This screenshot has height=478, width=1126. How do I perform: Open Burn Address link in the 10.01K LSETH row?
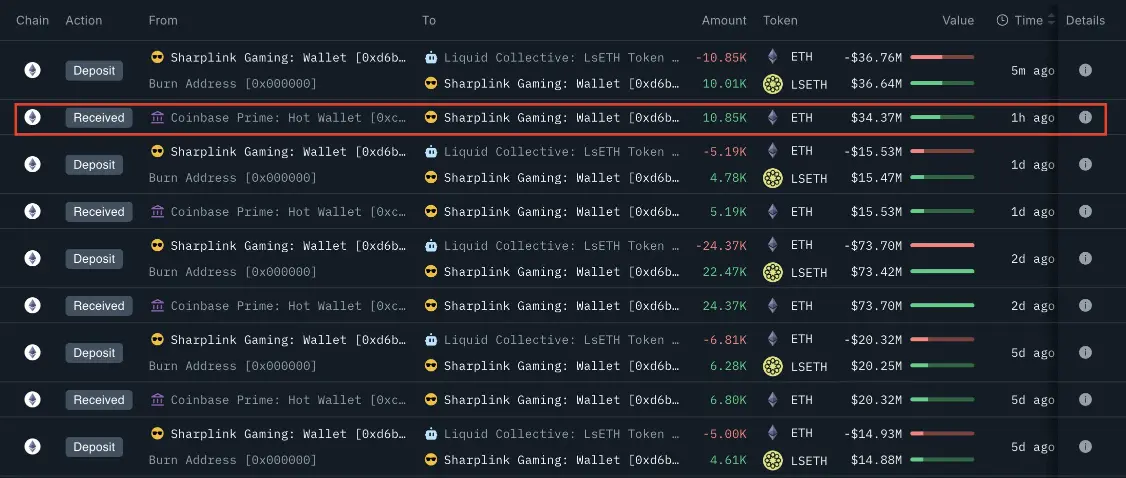pos(232,84)
